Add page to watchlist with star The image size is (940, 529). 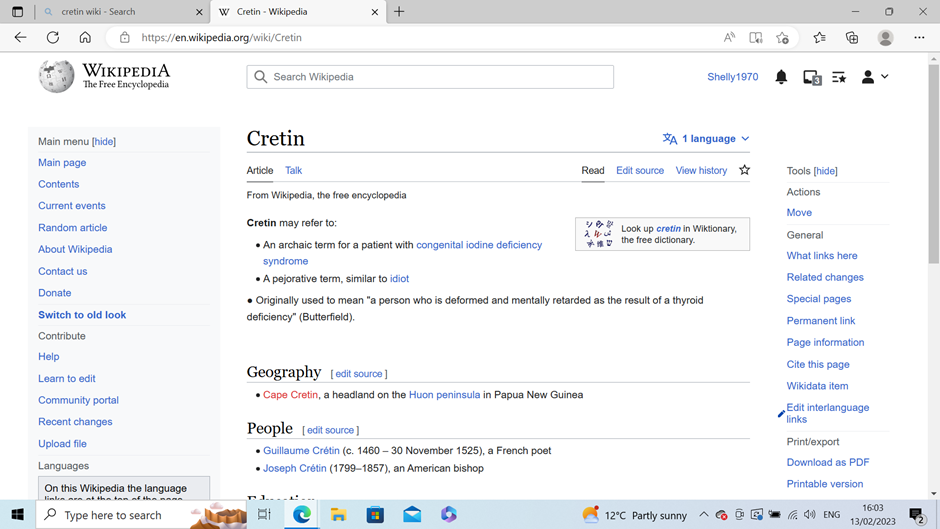click(x=744, y=170)
